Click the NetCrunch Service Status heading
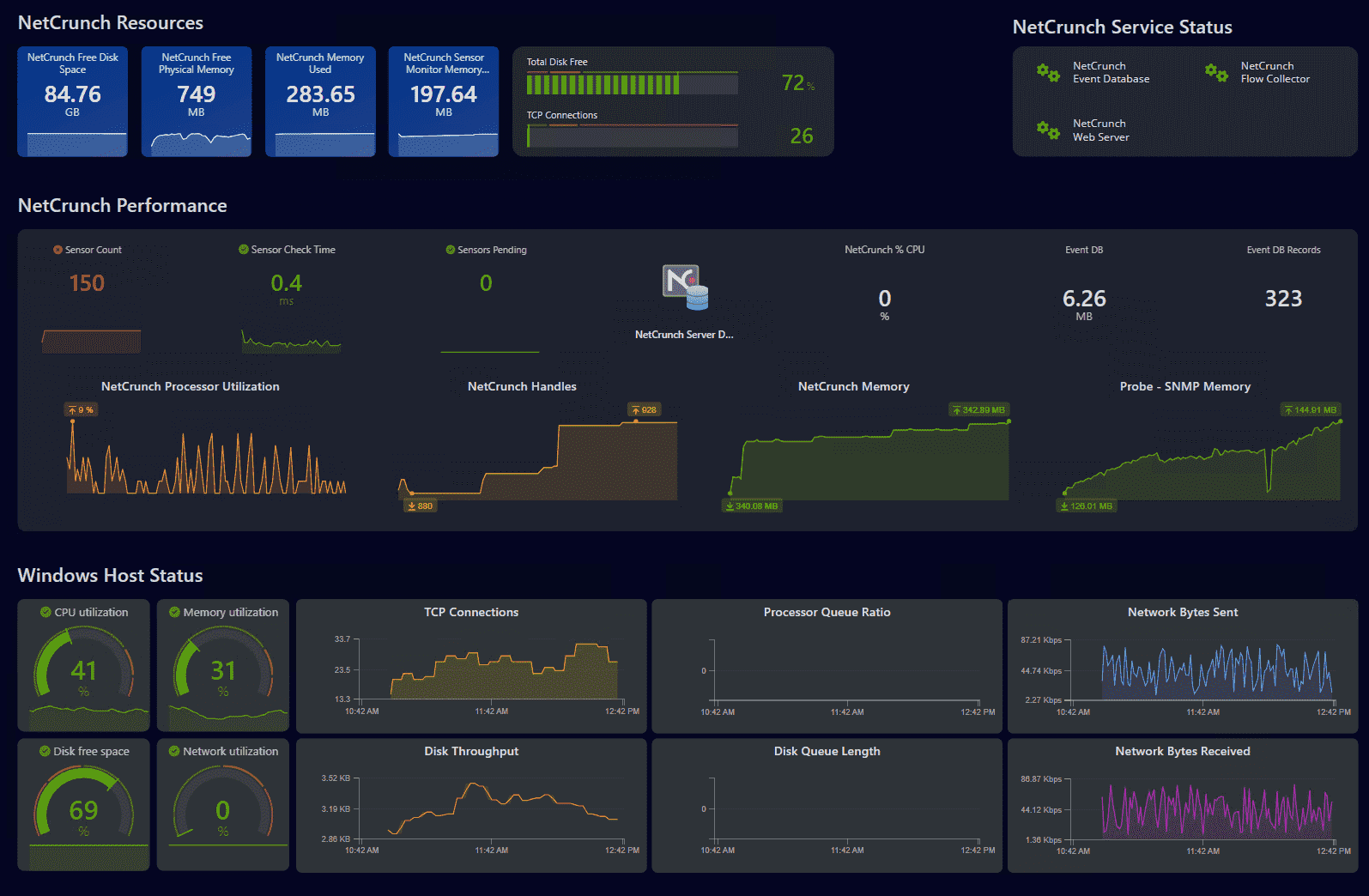Image resolution: width=1369 pixels, height=896 pixels. click(x=1123, y=27)
